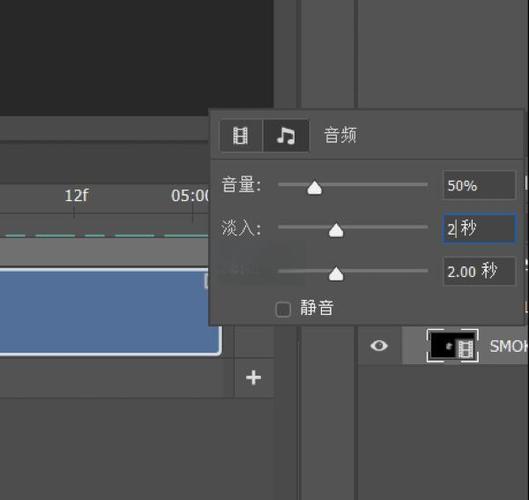Screen dimensions: 529x500
Task: Enable the 静音 mute checkbox
Action: (283, 309)
